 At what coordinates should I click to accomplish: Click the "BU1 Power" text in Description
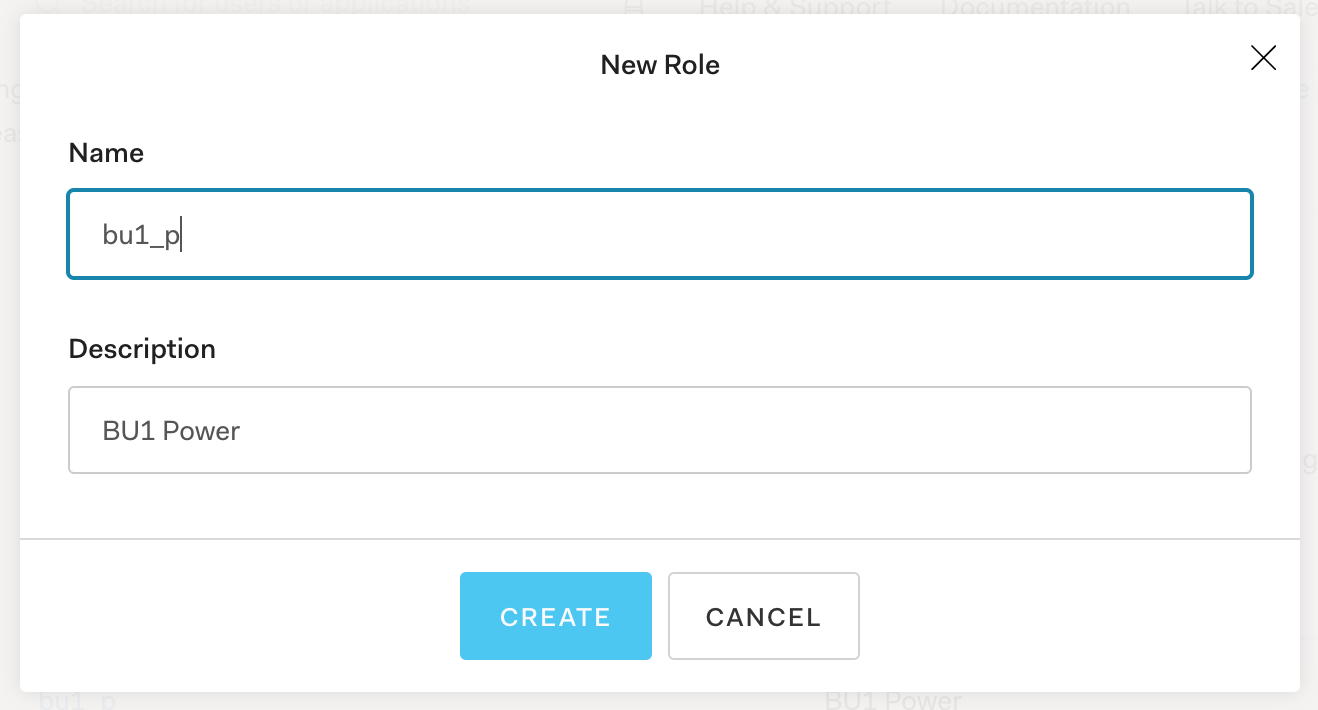tap(171, 431)
